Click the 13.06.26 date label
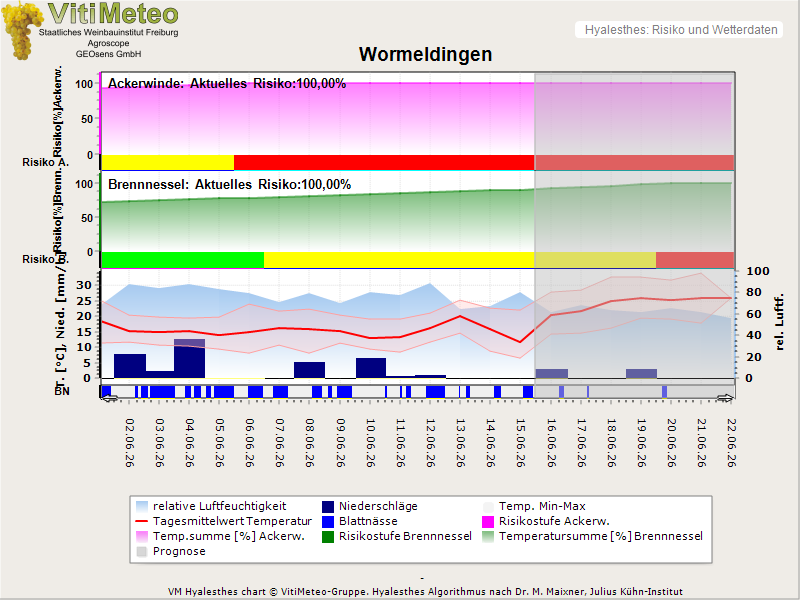800x600 pixels. click(460, 443)
